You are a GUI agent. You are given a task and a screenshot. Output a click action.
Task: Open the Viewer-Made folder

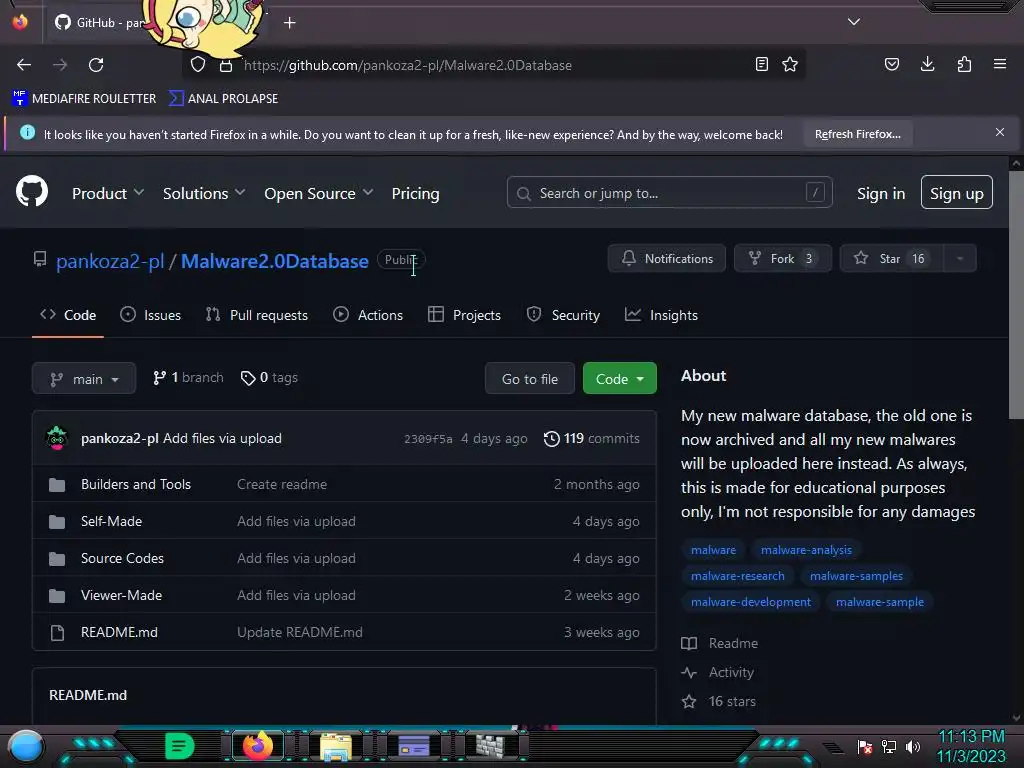[x=121, y=596]
